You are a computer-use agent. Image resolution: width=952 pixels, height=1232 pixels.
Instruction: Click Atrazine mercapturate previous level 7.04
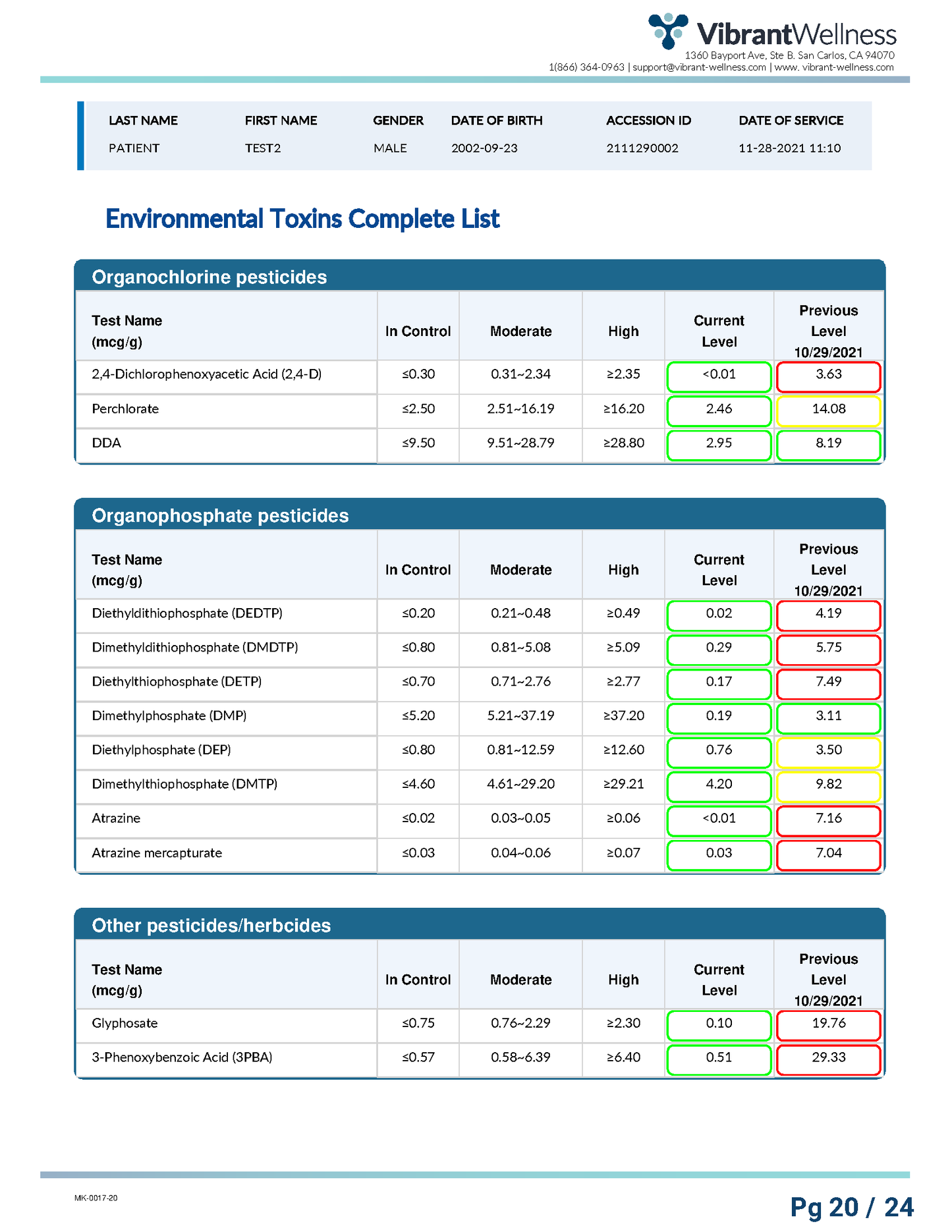click(829, 856)
